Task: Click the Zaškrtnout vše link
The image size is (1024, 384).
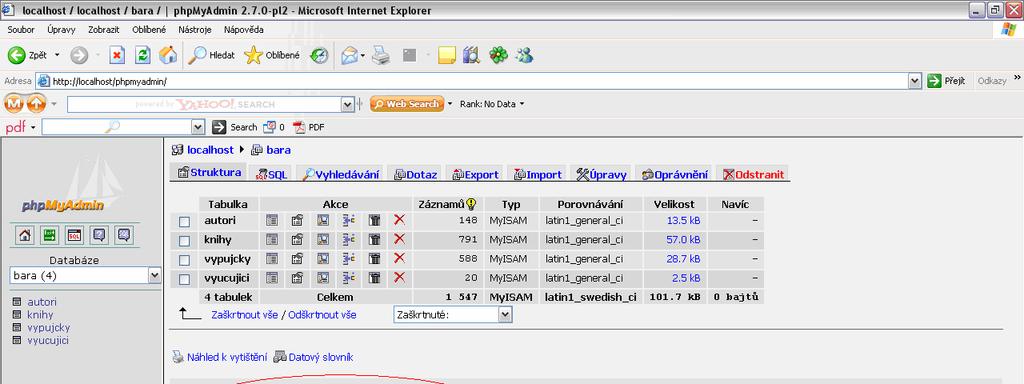Action: click(x=245, y=315)
